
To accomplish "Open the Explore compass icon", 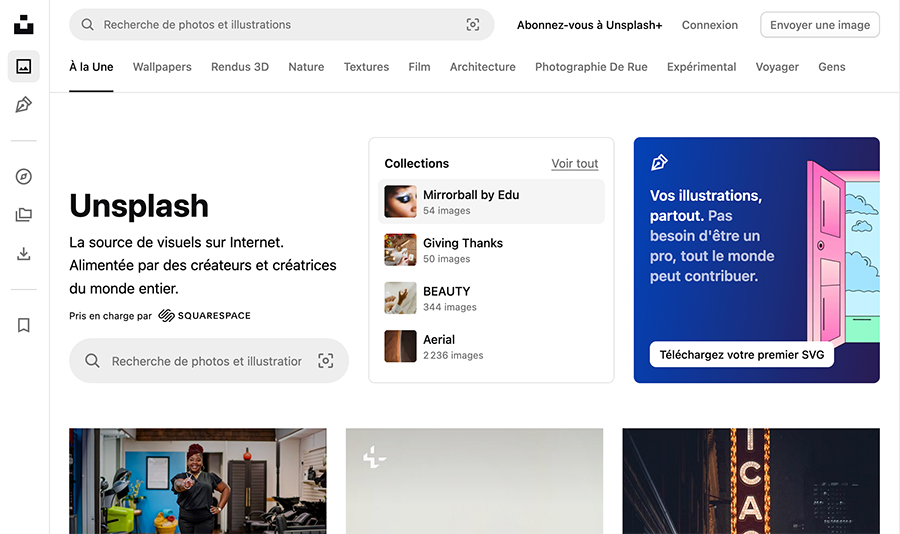I will (x=24, y=177).
